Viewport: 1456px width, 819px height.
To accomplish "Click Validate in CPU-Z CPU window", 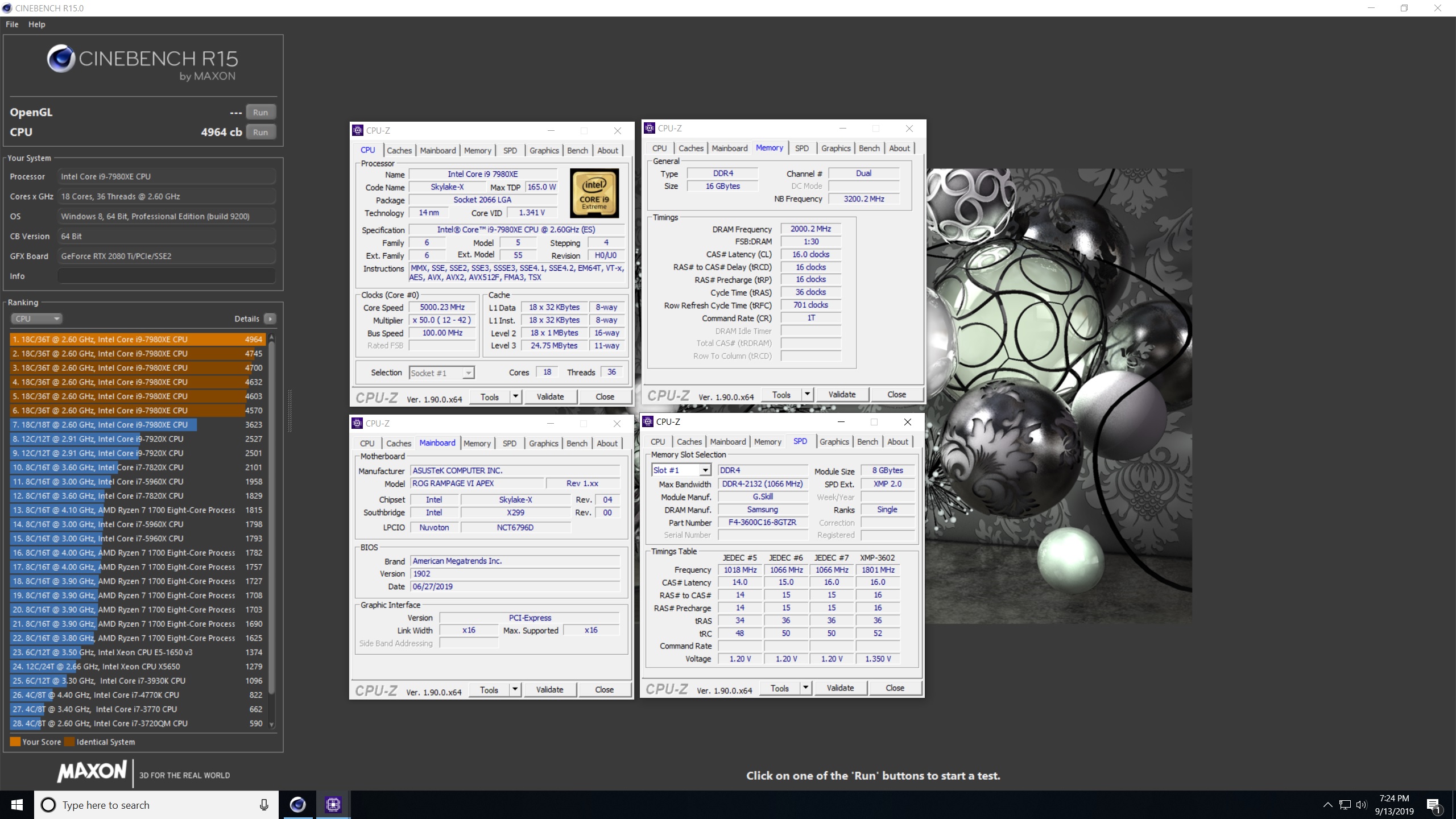I will pos(550,397).
